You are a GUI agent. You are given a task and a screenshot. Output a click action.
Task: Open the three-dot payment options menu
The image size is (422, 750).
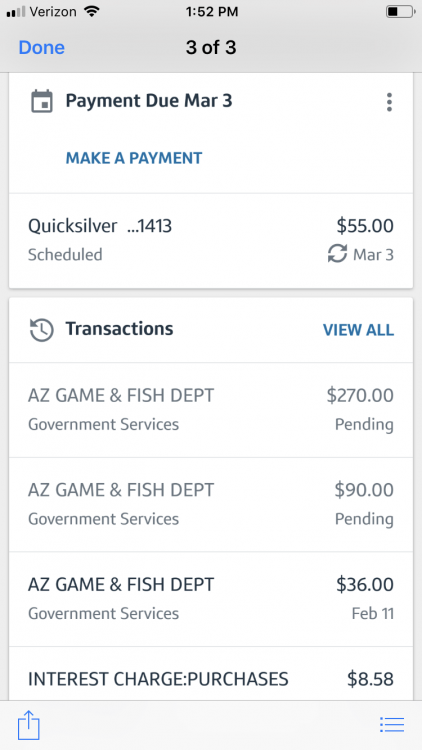389,102
